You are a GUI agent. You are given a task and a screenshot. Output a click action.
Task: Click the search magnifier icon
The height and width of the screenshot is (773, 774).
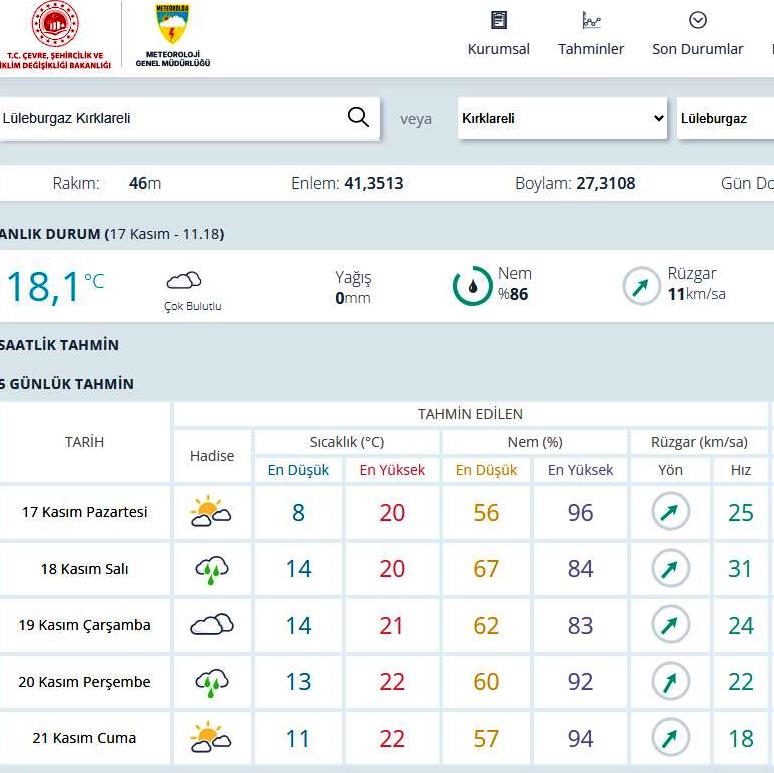pyautogui.click(x=358, y=118)
